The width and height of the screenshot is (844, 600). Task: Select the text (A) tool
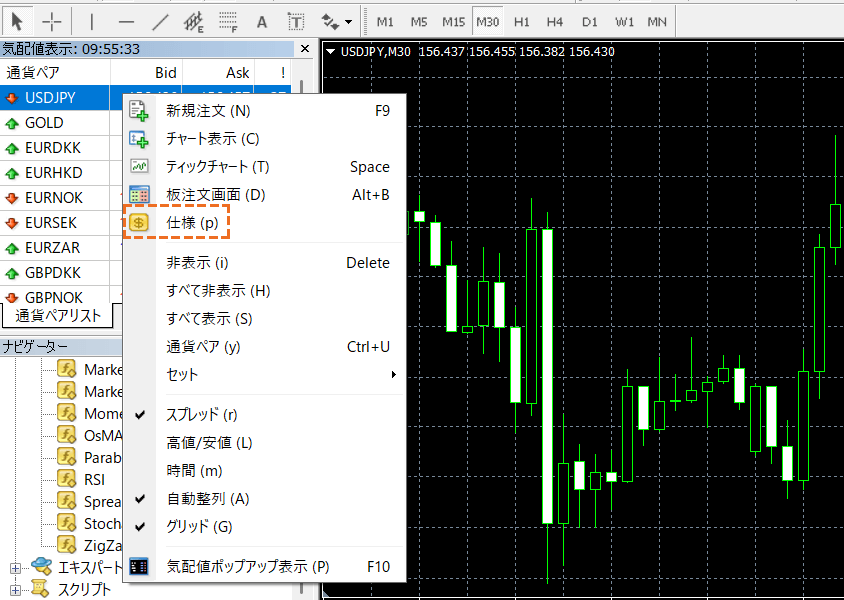point(262,21)
